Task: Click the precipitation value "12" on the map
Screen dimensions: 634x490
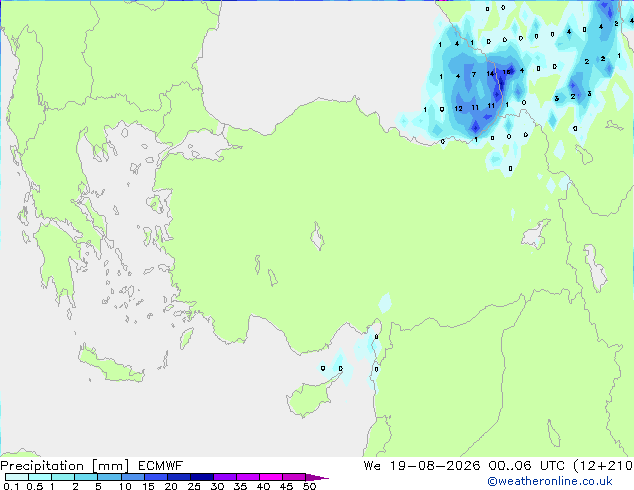Action: click(458, 109)
